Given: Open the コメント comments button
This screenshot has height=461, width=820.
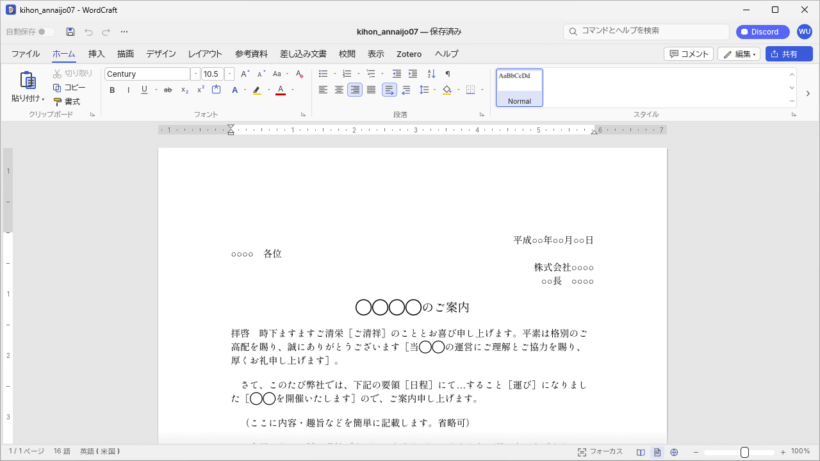Looking at the screenshot, I should point(689,54).
